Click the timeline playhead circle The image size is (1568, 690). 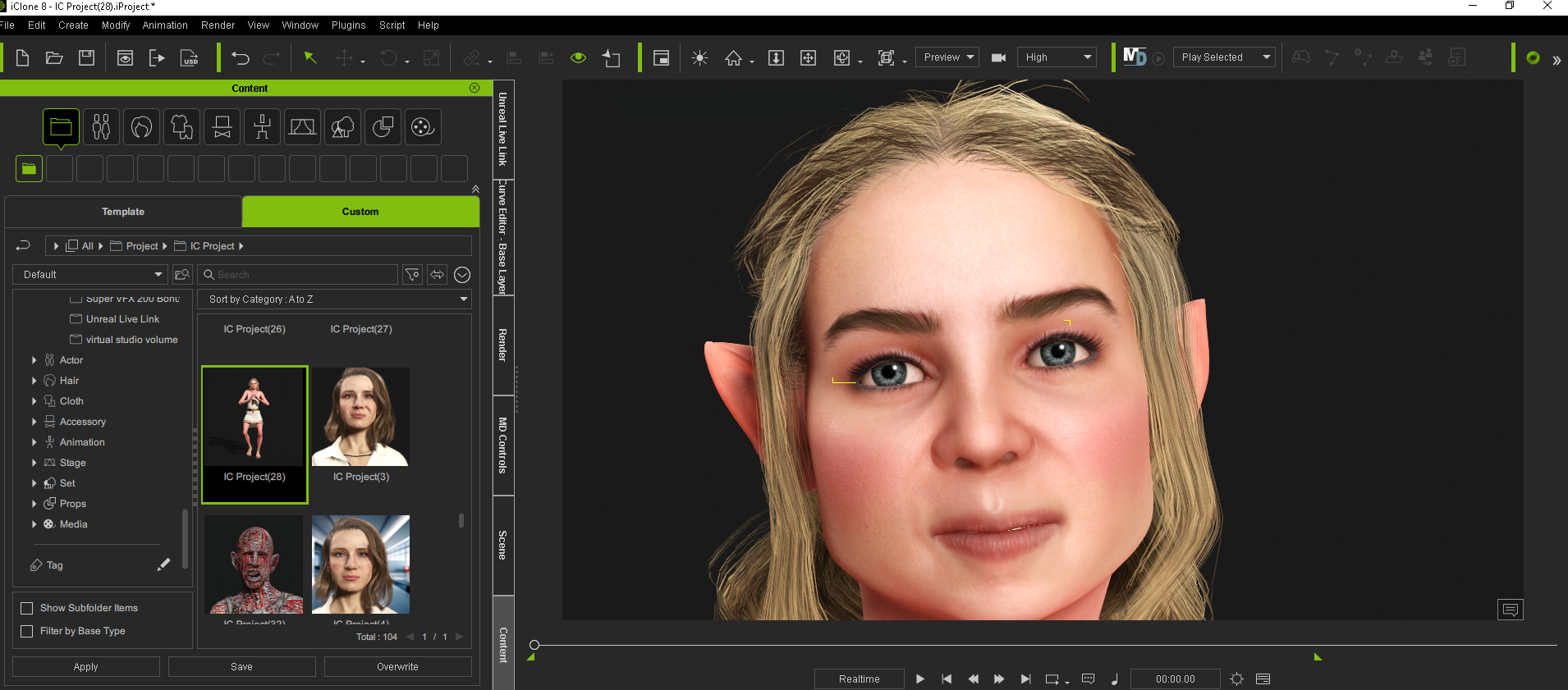point(534,645)
